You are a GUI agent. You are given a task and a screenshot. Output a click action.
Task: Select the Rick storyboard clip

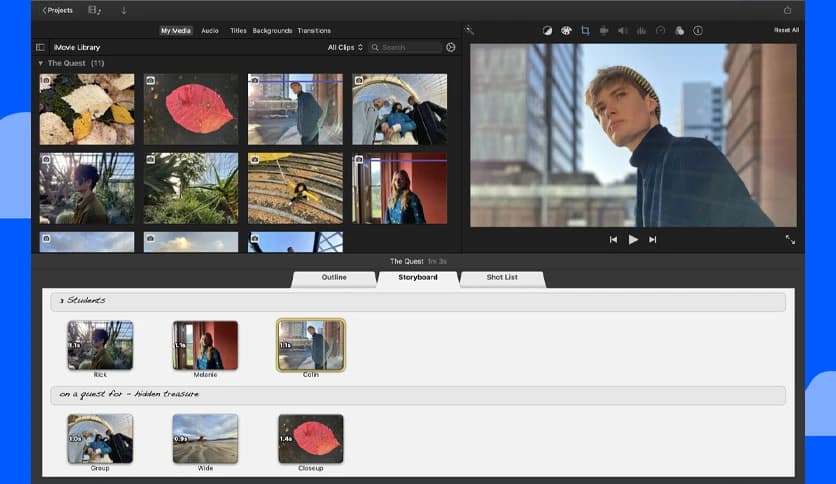(100, 345)
